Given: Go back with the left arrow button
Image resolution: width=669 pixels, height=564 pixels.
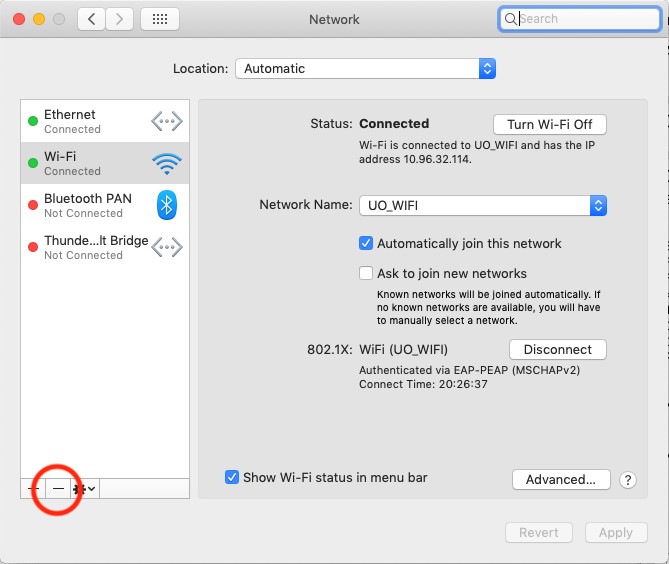Looking at the screenshot, I should 91,19.
